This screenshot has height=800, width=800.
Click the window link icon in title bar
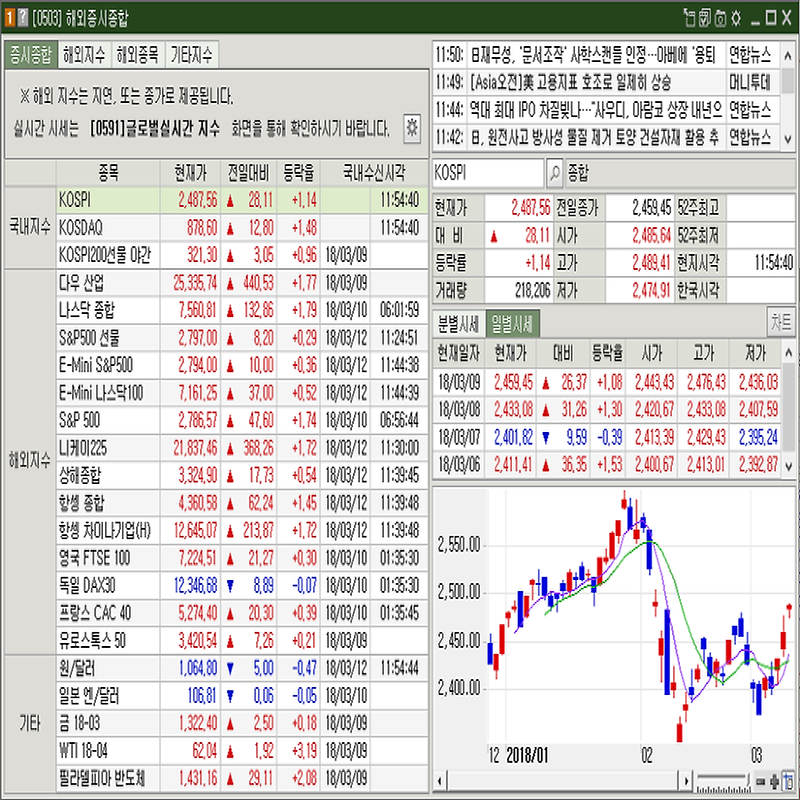coord(689,17)
